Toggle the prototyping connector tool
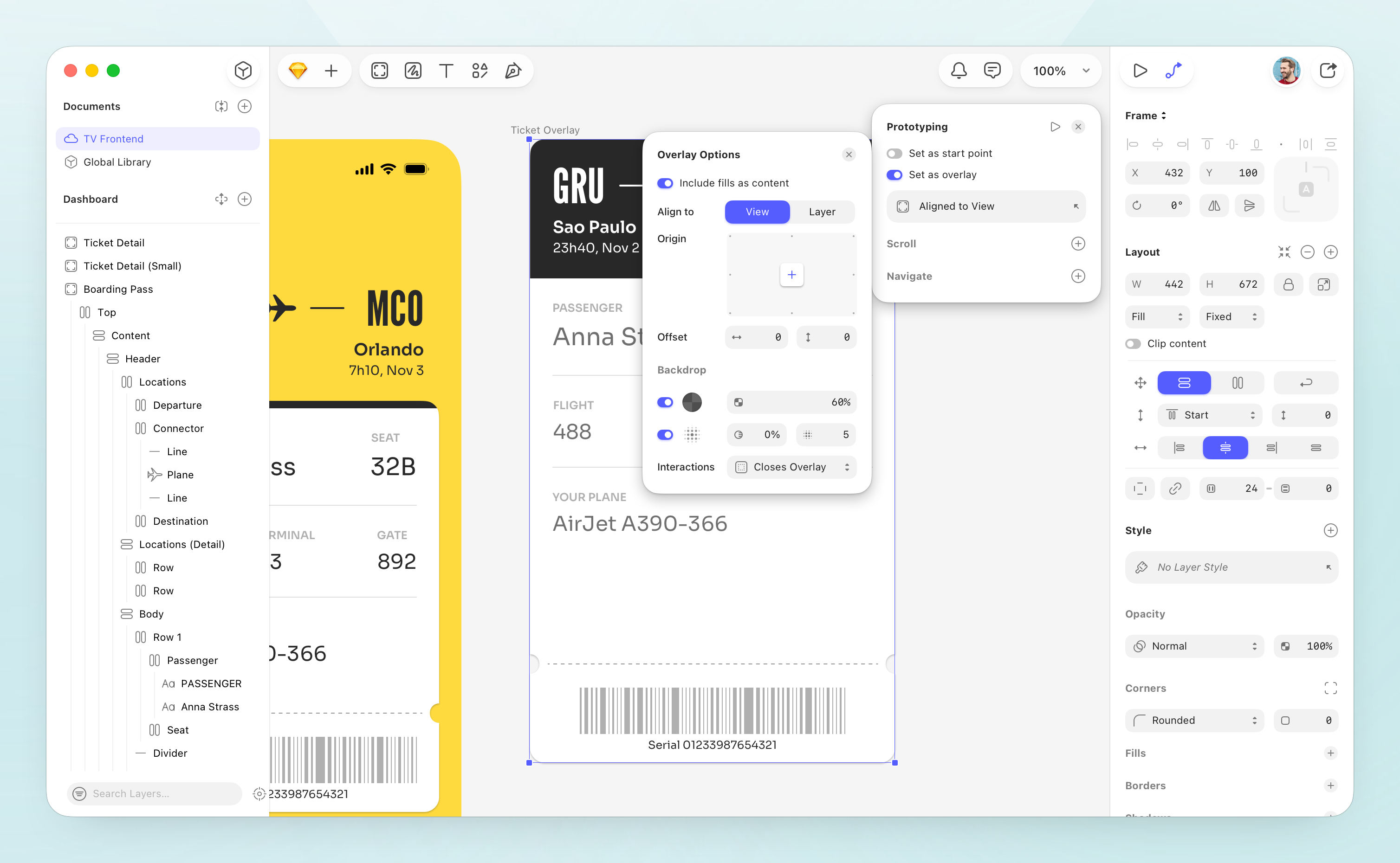The height and width of the screenshot is (863, 1400). [x=1173, y=71]
